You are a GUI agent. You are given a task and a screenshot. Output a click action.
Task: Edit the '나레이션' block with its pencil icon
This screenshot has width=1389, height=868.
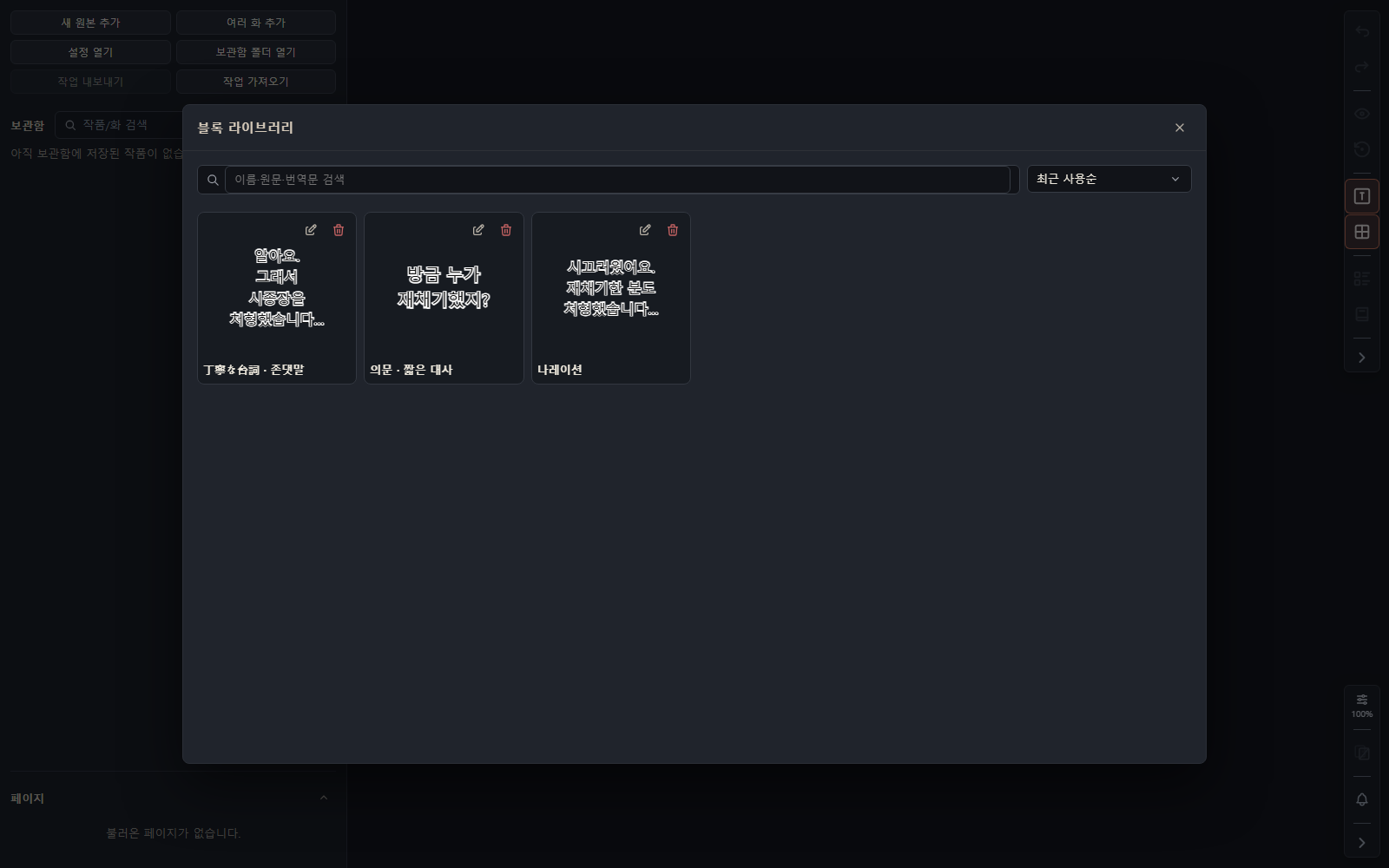[x=645, y=230]
